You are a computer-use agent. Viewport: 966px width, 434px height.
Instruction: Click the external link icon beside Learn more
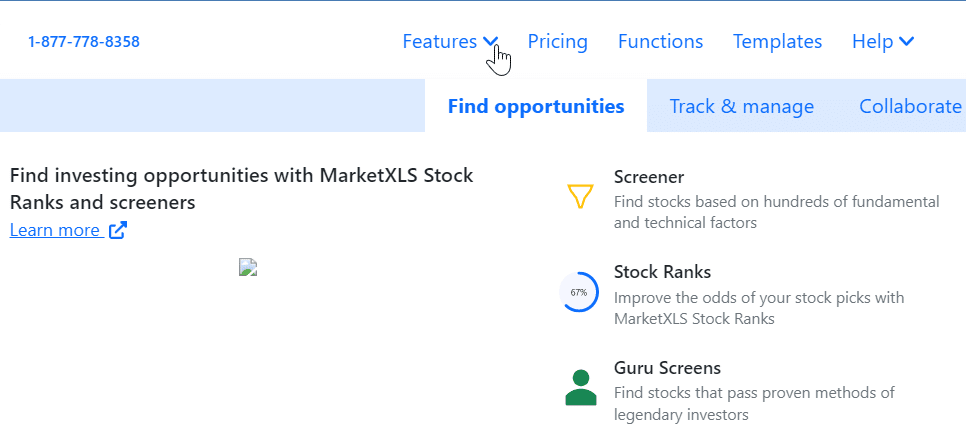point(118,231)
